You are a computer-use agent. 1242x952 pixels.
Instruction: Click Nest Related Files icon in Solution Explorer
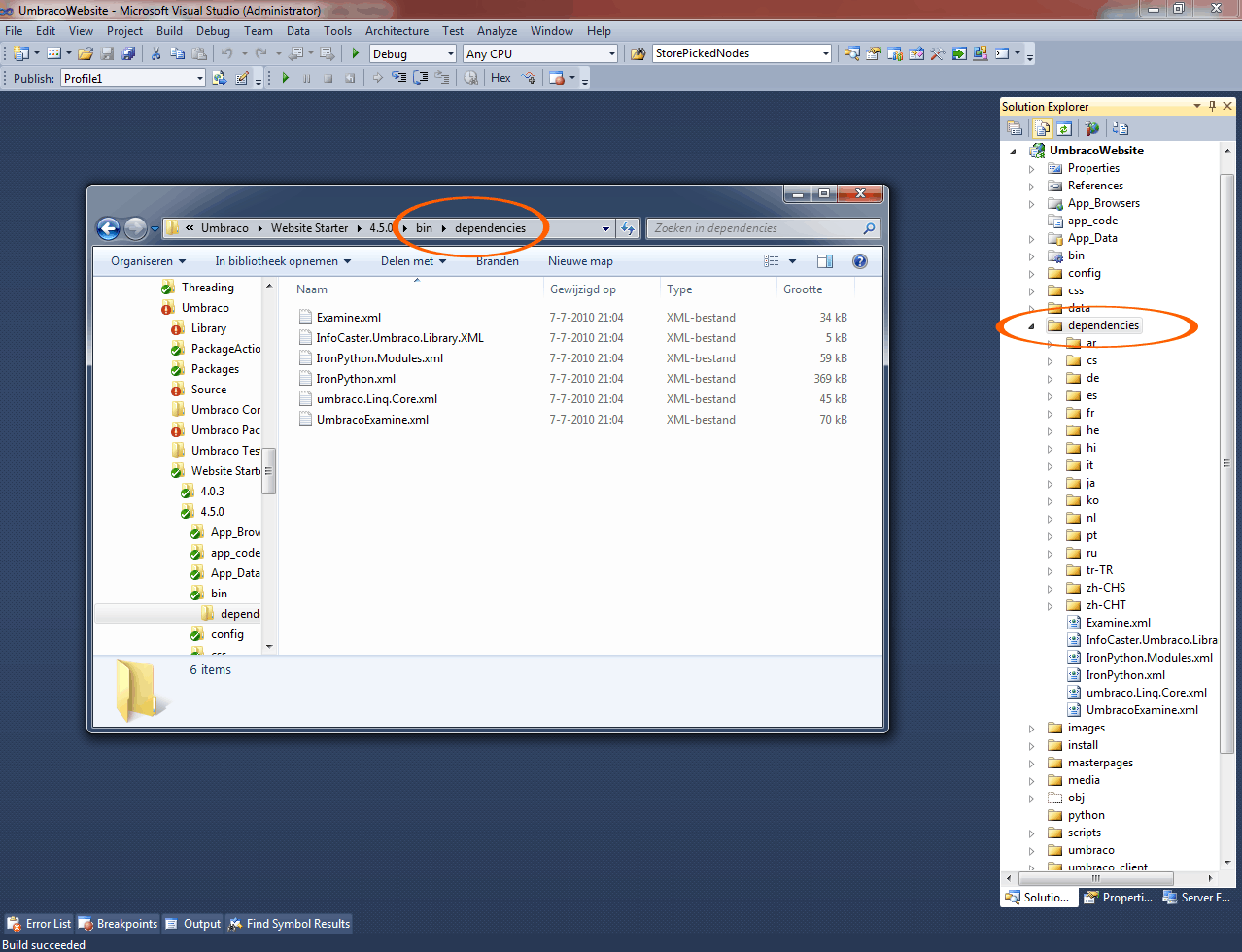click(x=1121, y=128)
